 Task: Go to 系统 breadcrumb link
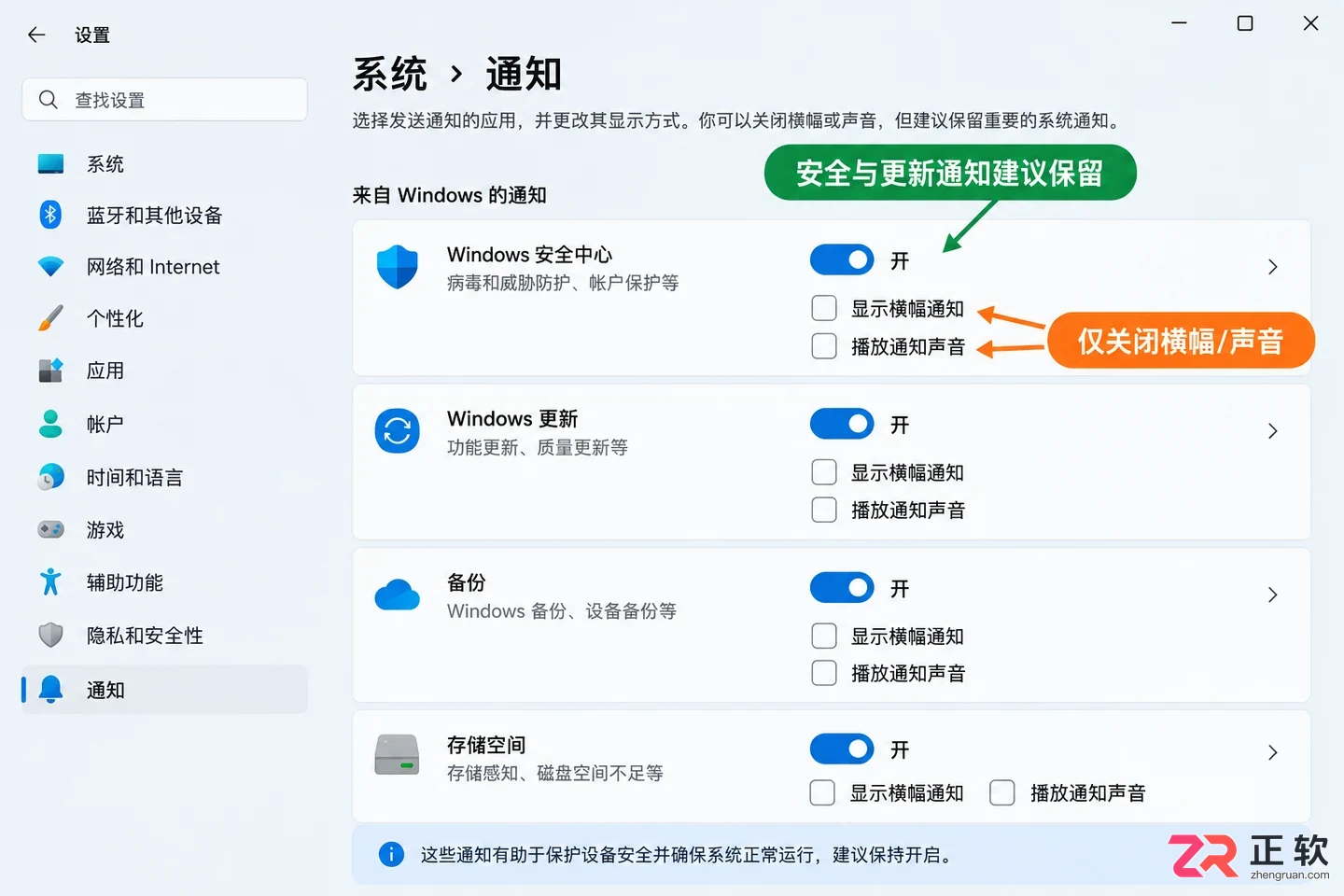click(390, 75)
